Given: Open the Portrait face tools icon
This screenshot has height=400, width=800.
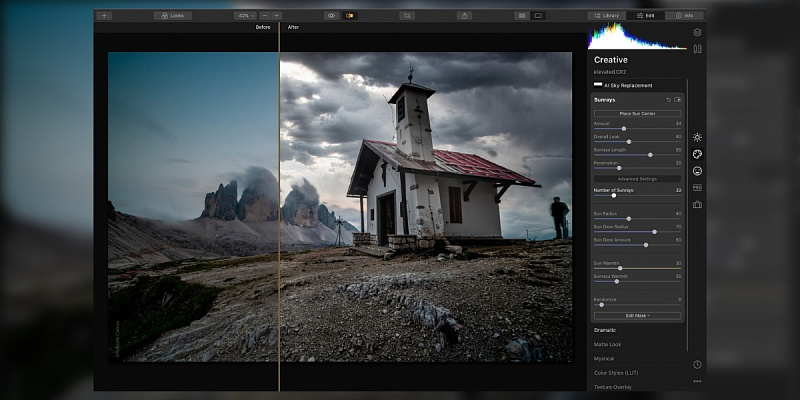Looking at the screenshot, I should pos(697,171).
